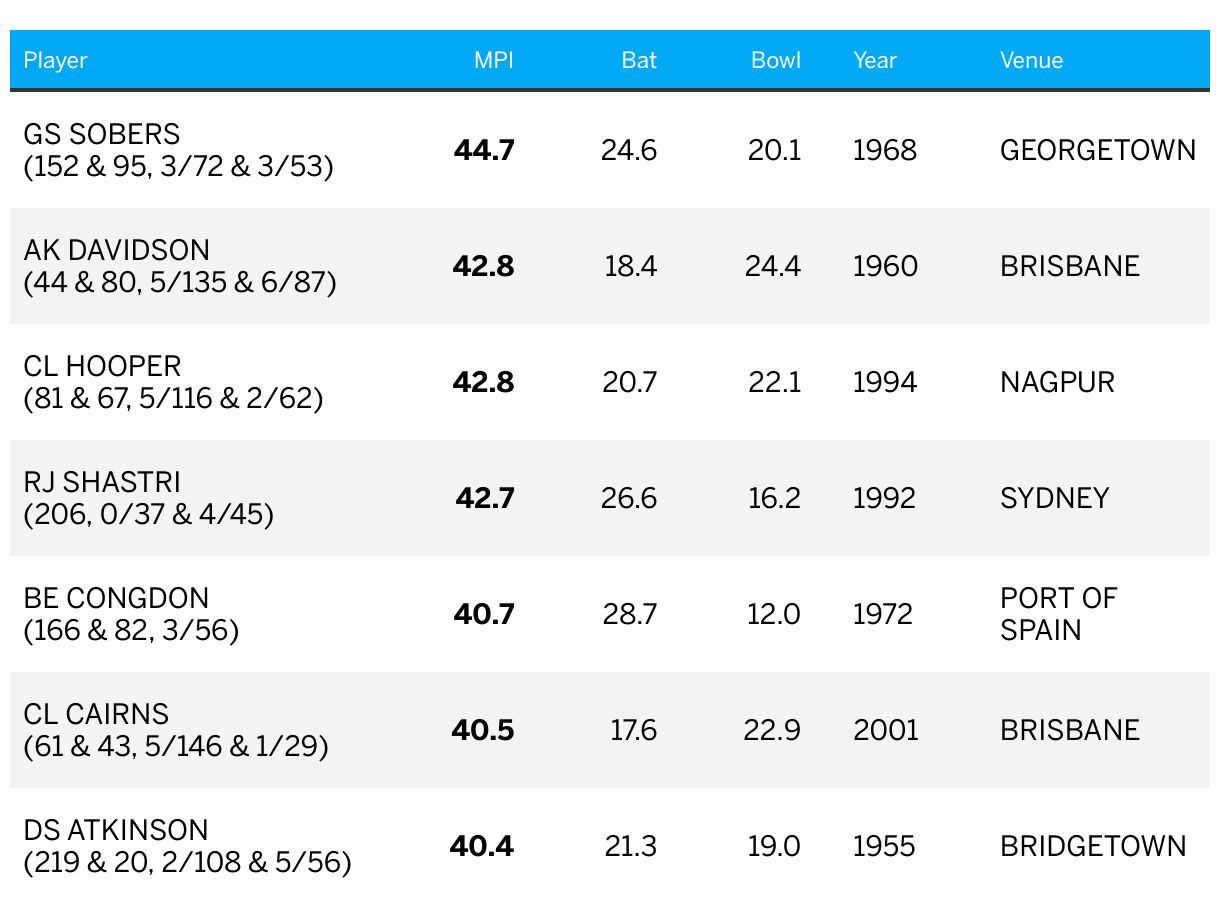Select DS ATKINSON player name

pos(116,830)
